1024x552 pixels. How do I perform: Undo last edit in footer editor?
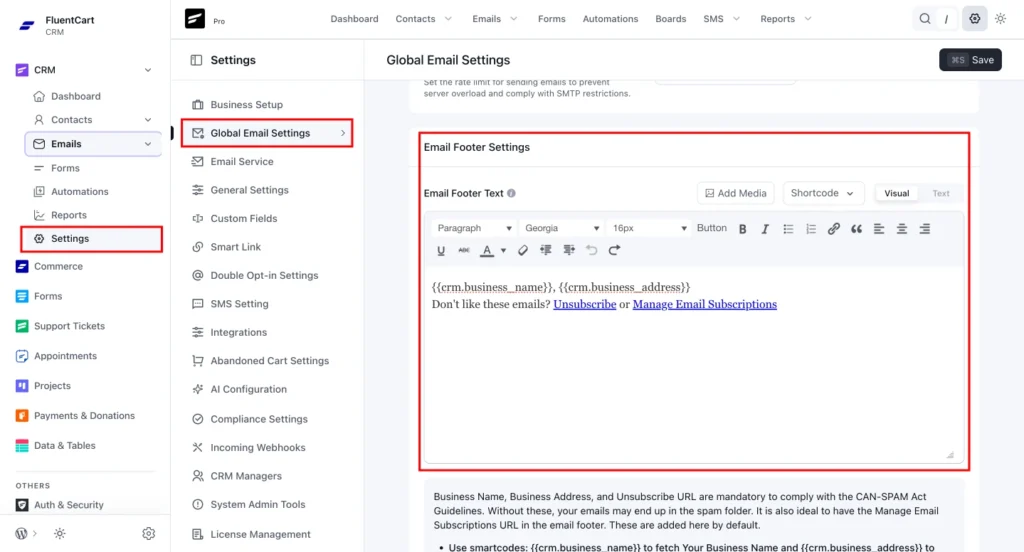(x=592, y=250)
